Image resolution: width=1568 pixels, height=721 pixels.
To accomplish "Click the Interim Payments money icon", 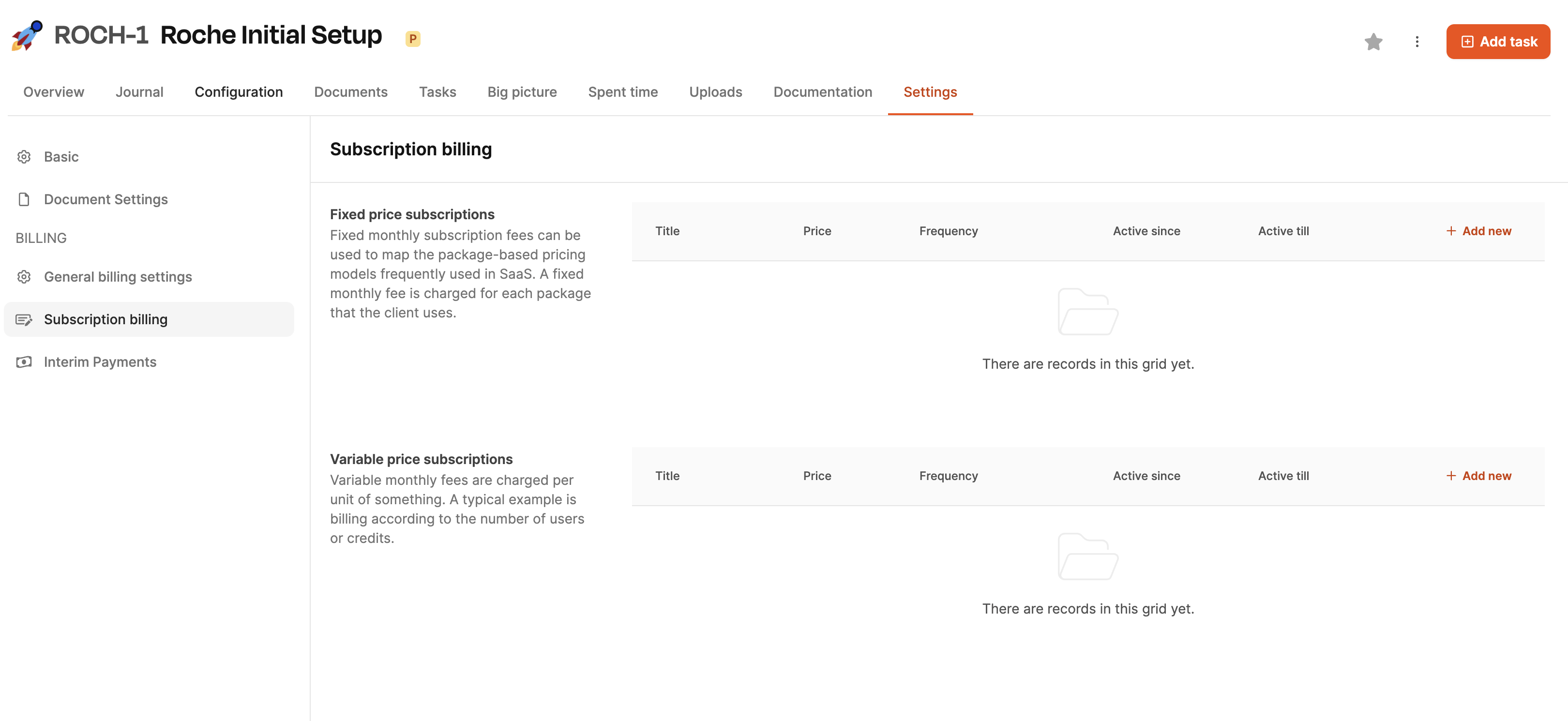I will (x=24, y=362).
